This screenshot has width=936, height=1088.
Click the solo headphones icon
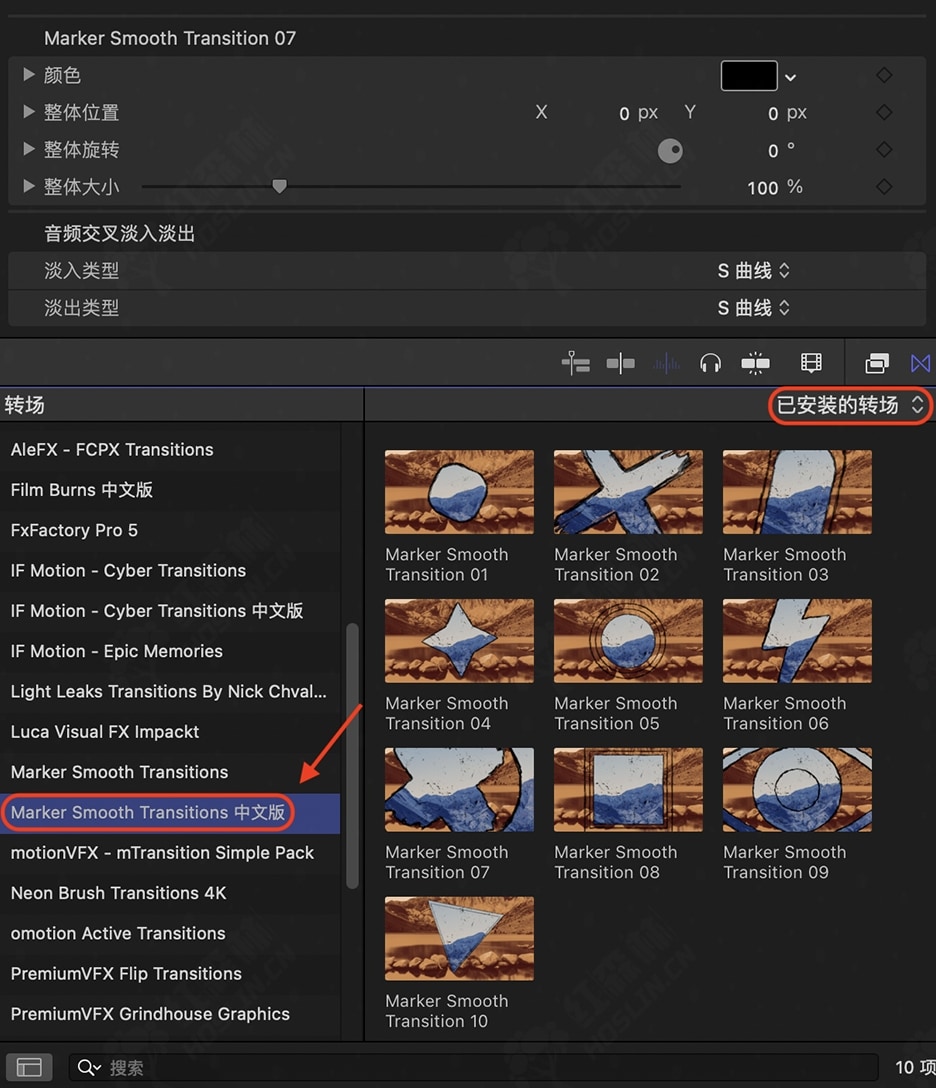click(x=710, y=363)
